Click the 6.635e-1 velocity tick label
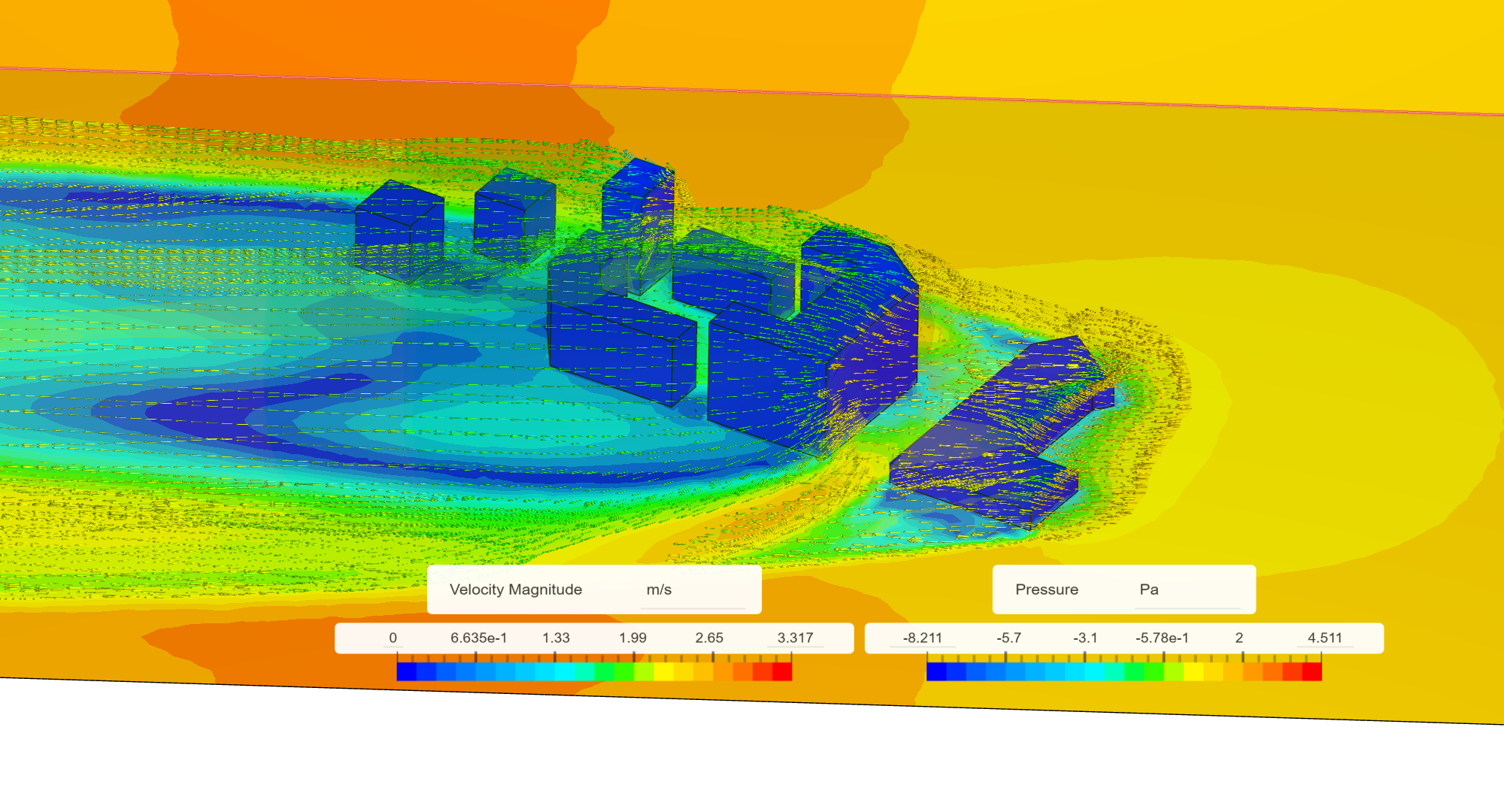This screenshot has width=1504, height=812. (479, 637)
